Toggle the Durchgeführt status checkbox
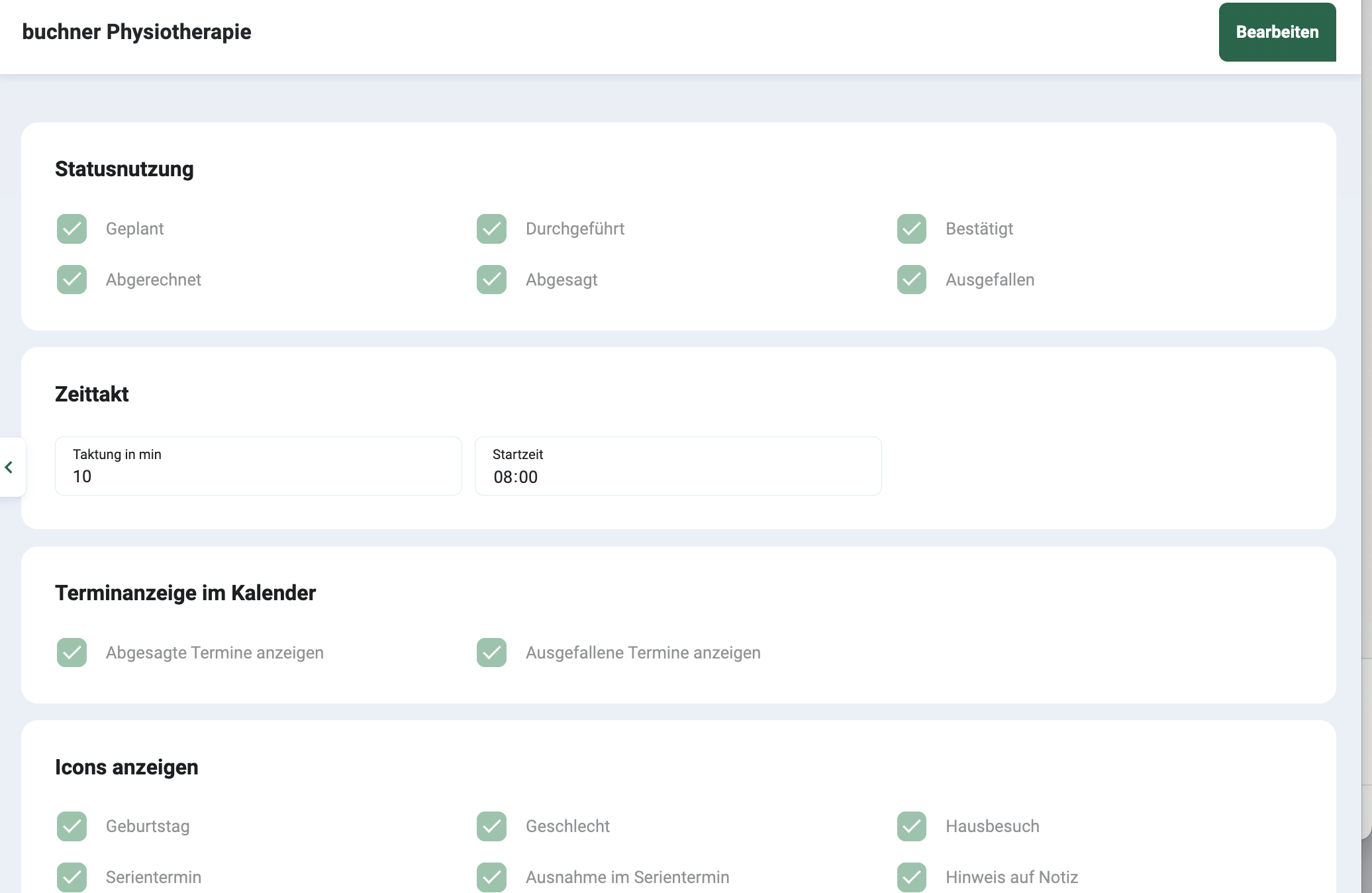Viewport: 1372px width, 893px height. [x=491, y=229]
